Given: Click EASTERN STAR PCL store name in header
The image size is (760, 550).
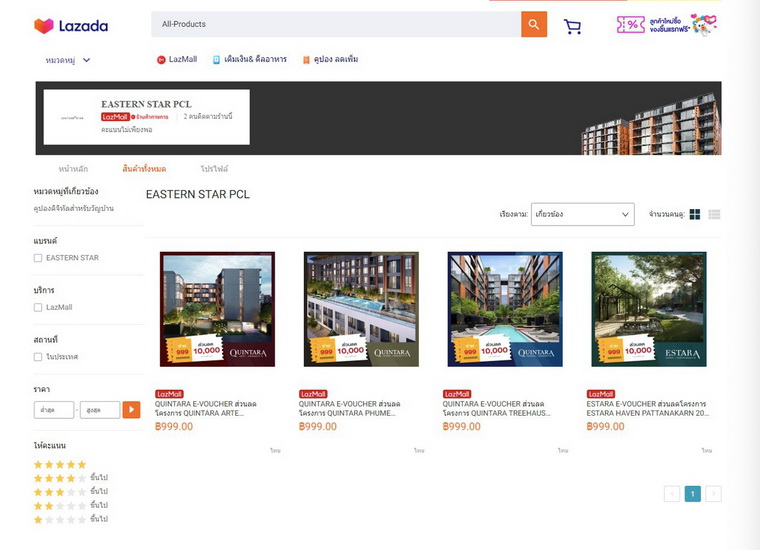Looking at the screenshot, I should [146, 104].
